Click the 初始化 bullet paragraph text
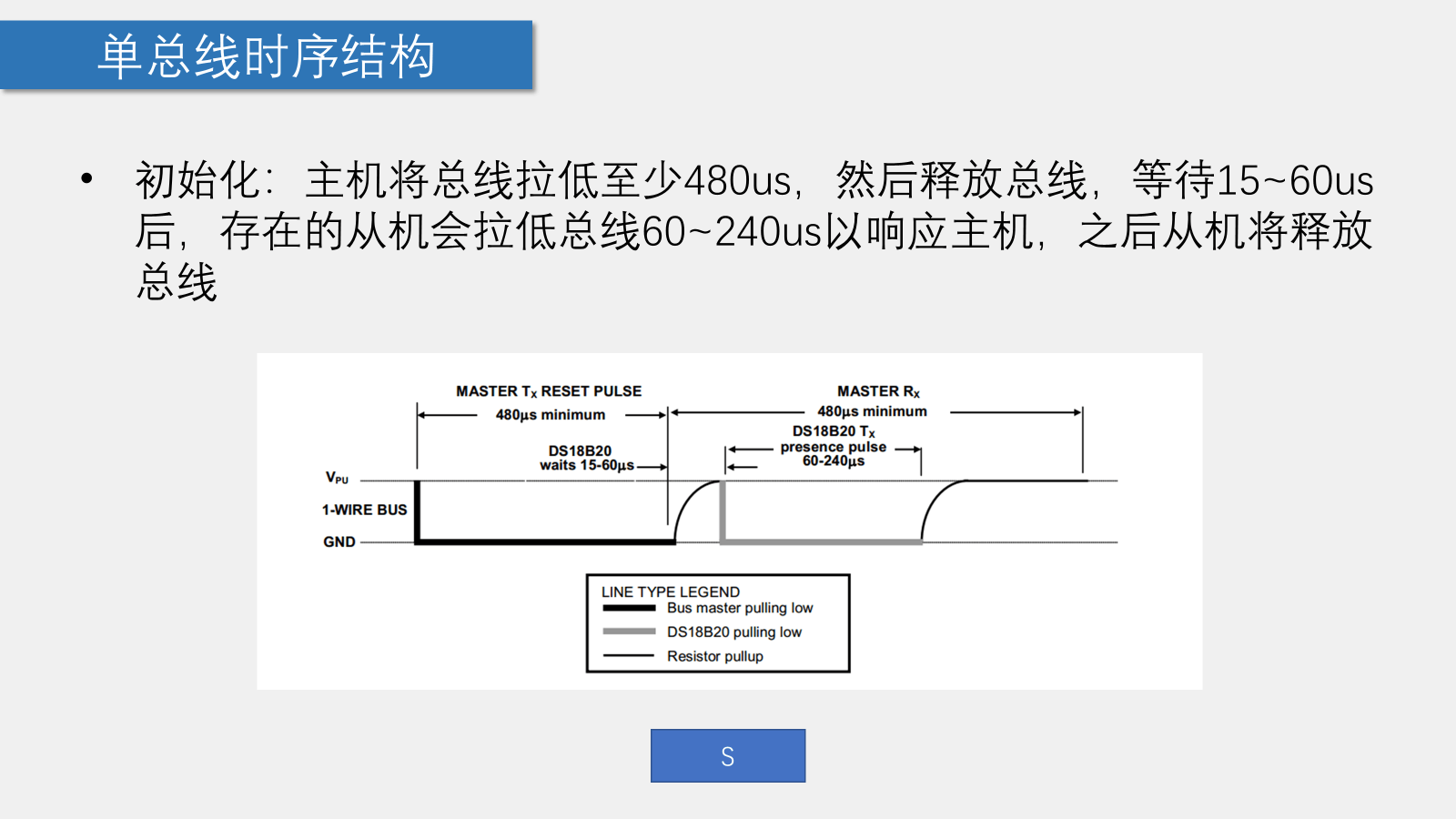Screen dimensions: 1456x819 [753, 229]
